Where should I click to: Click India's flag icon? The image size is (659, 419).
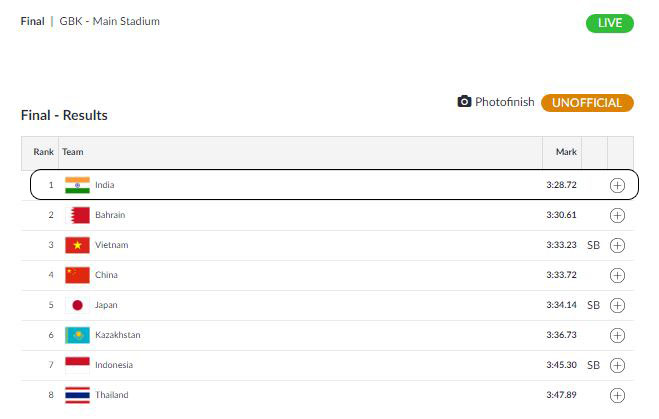tap(77, 185)
